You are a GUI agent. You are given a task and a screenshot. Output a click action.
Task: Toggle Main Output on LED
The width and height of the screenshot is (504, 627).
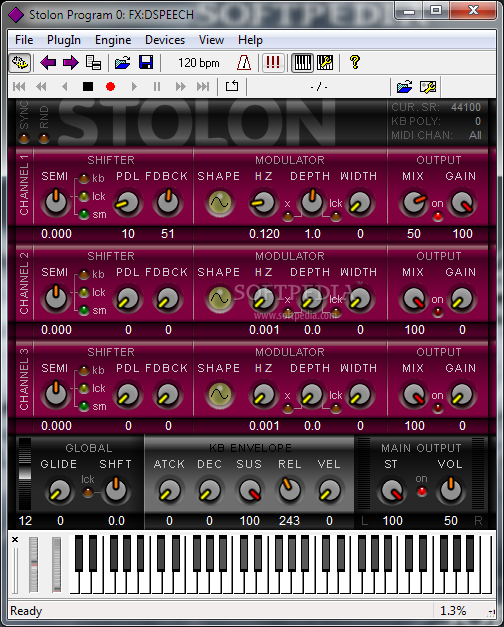(x=421, y=492)
